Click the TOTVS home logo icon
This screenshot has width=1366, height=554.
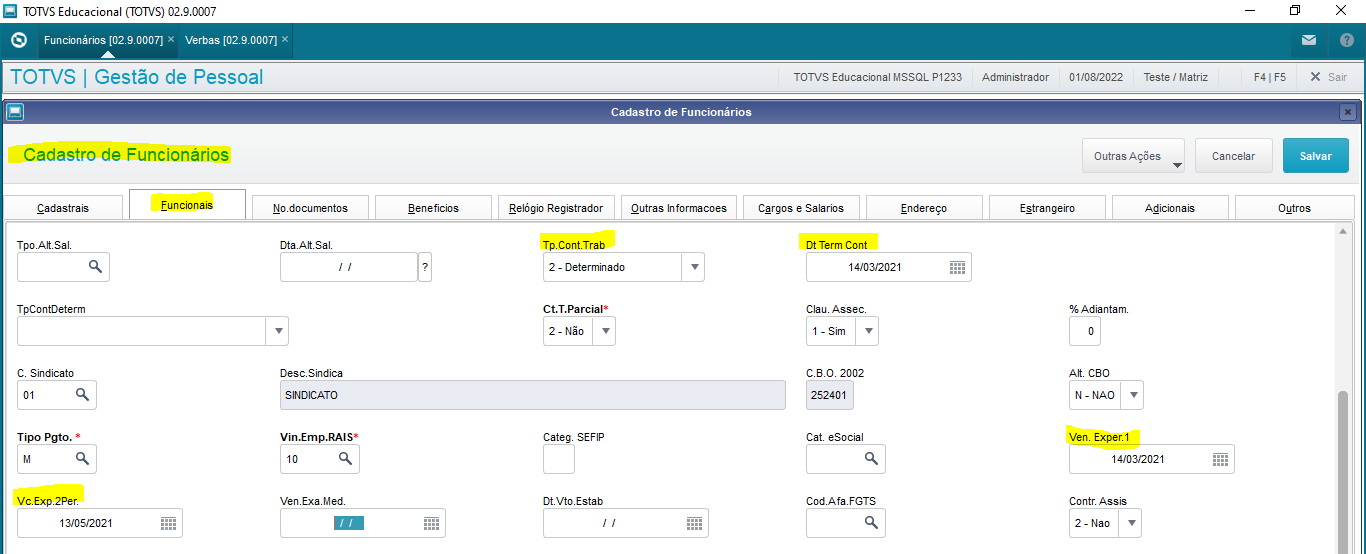pos(18,40)
